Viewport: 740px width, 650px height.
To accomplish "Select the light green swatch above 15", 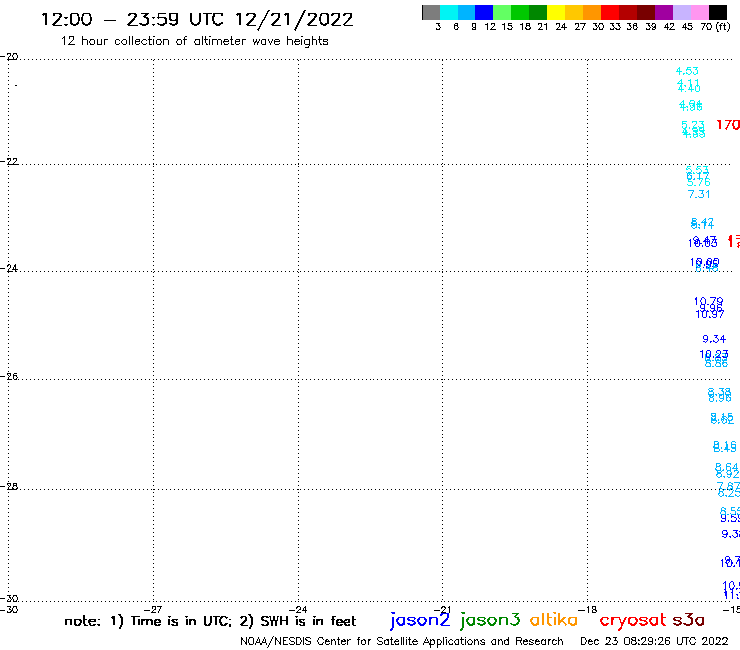I will click(x=502, y=12).
